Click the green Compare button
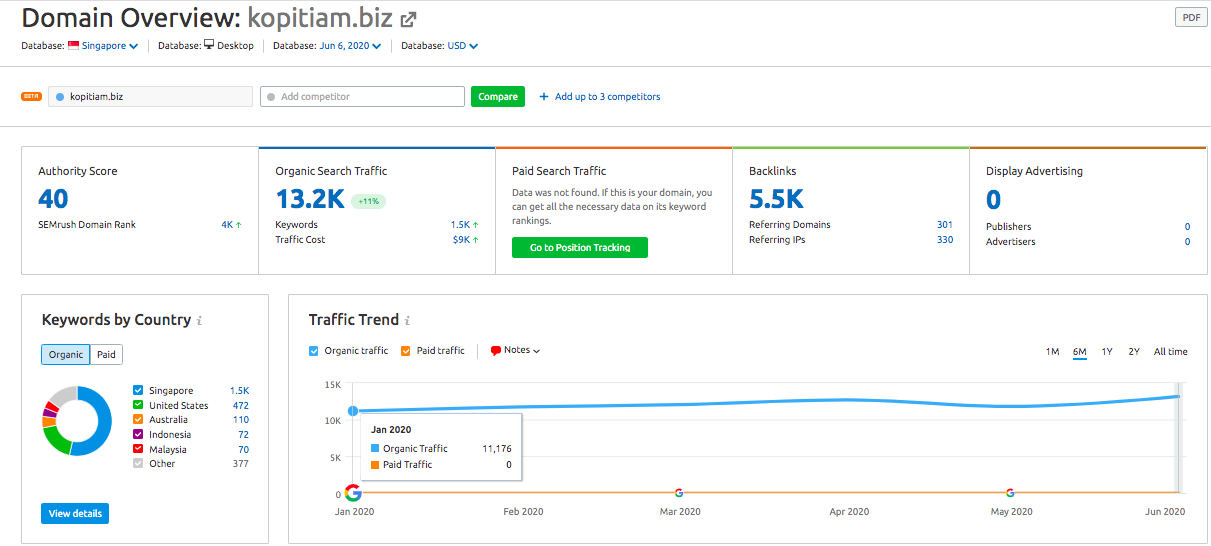The width and height of the screenshot is (1211, 546). (x=498, y=97)
